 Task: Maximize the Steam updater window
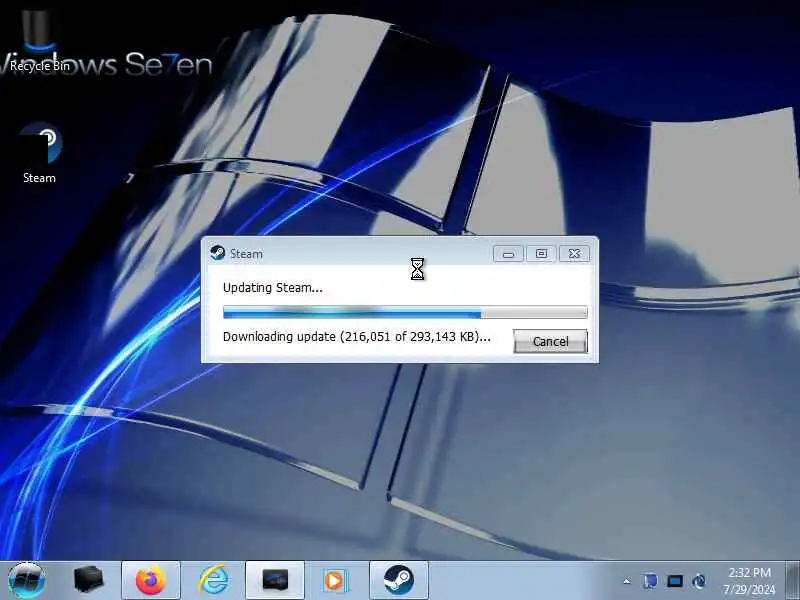541,254
